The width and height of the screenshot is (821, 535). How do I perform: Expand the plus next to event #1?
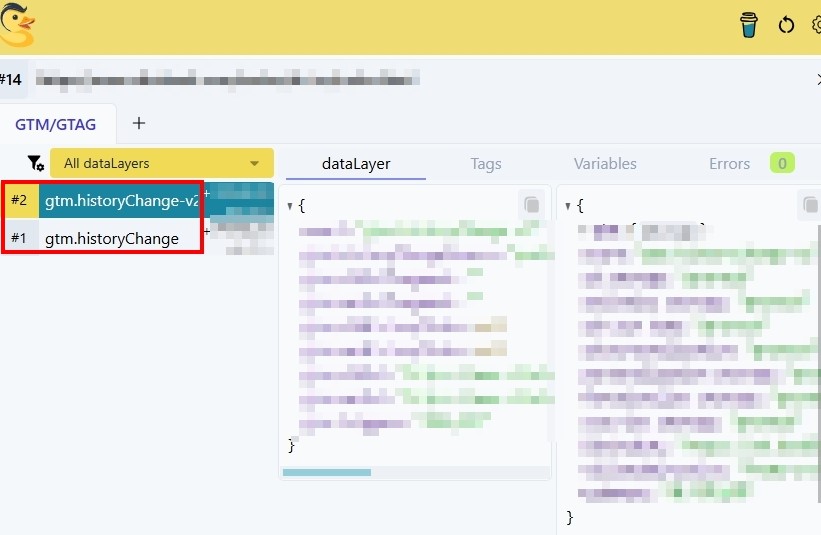207,231
